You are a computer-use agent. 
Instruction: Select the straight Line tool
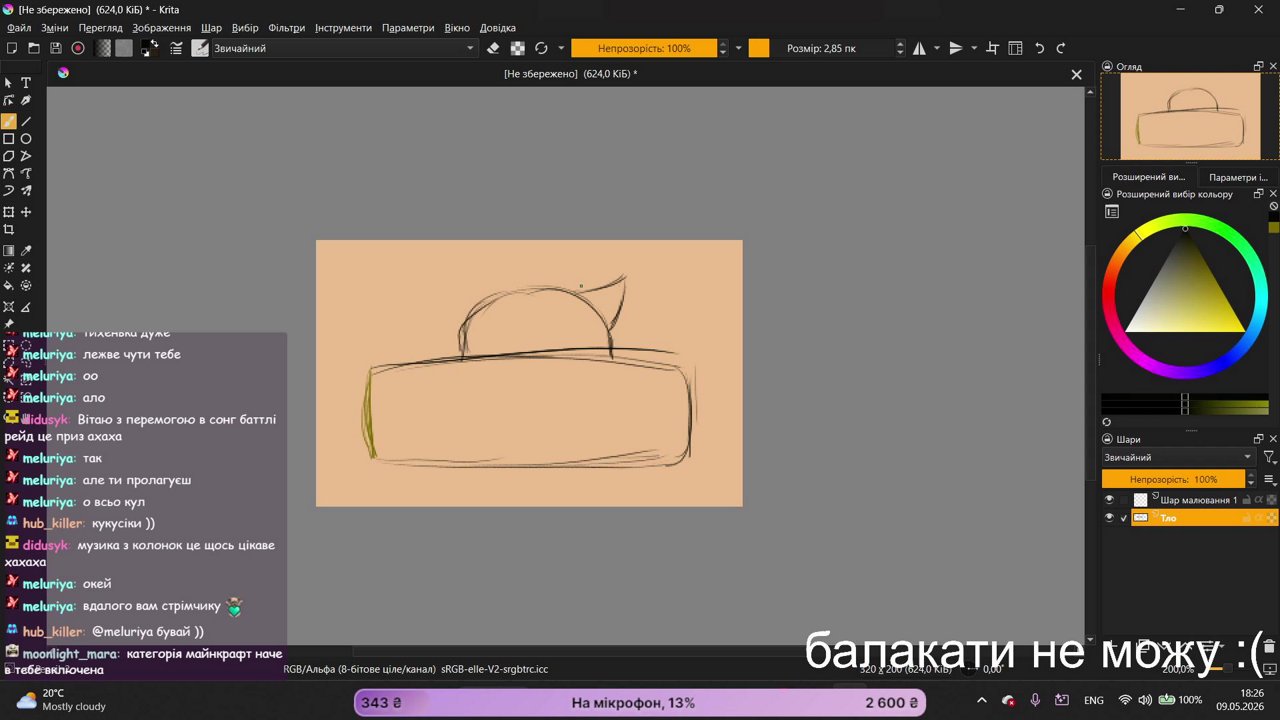[x=26, y=121]
